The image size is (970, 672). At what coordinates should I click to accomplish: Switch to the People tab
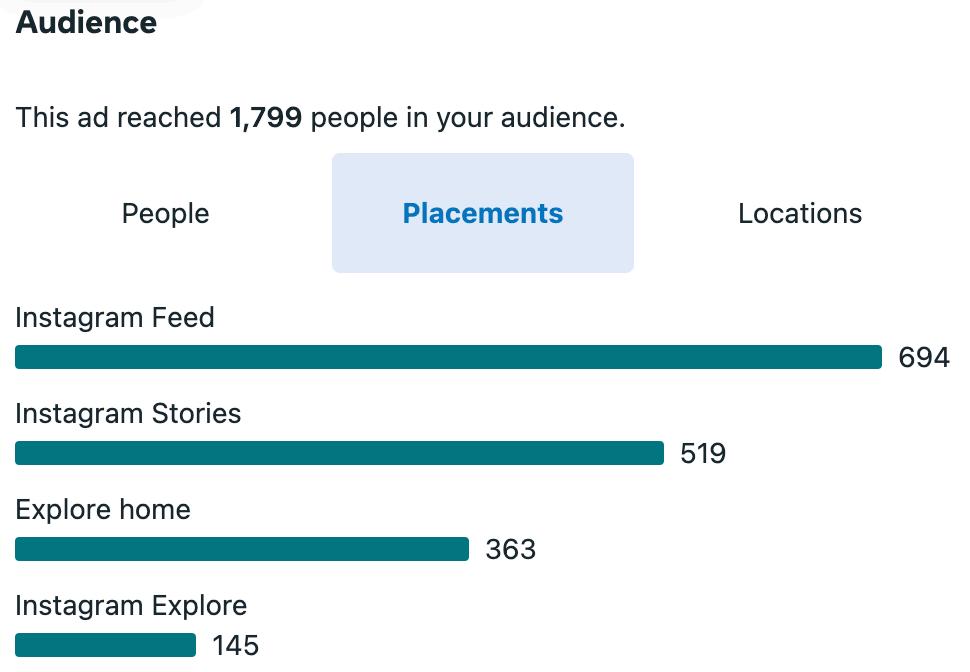(x=166, y=213)
